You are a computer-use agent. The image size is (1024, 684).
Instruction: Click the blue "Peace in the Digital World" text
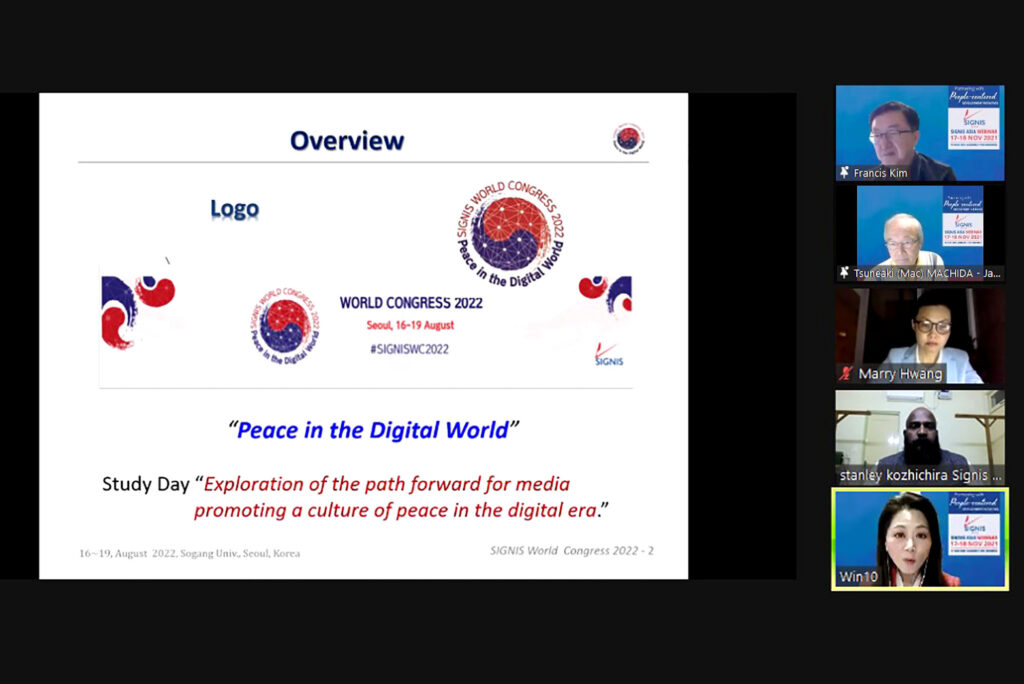click(x=373, y=430)
